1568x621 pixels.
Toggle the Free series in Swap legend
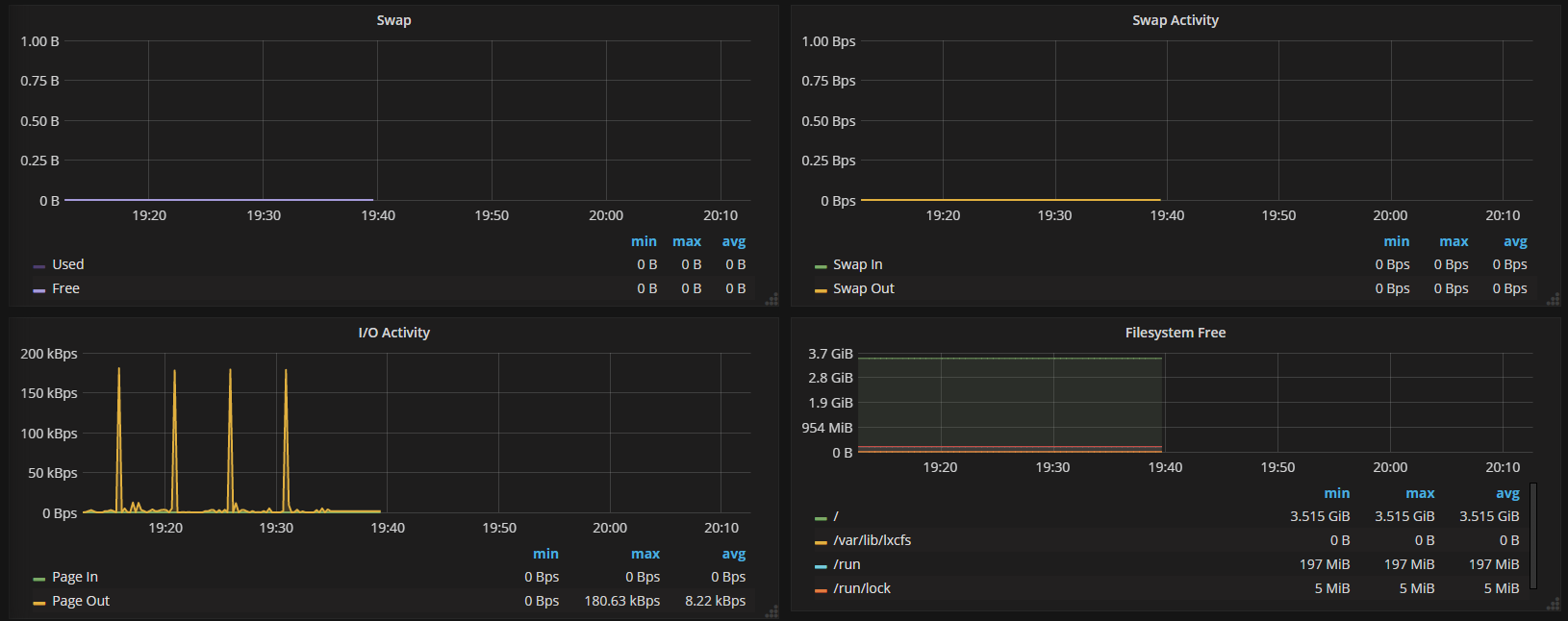click(x=66, y=288)
